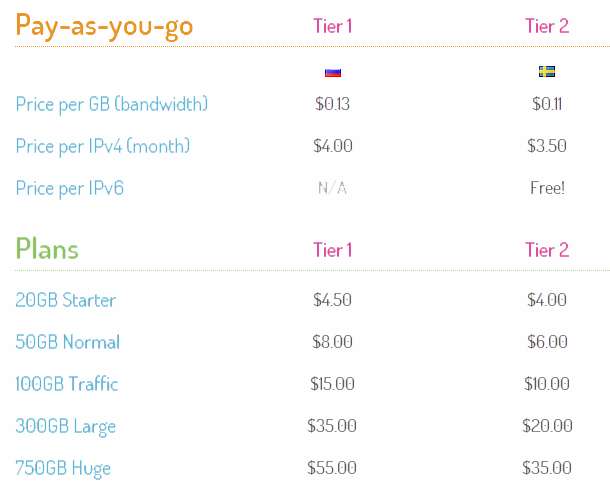Click Tier 1 header in Plans section
The image size is (610, 491).
333,250
